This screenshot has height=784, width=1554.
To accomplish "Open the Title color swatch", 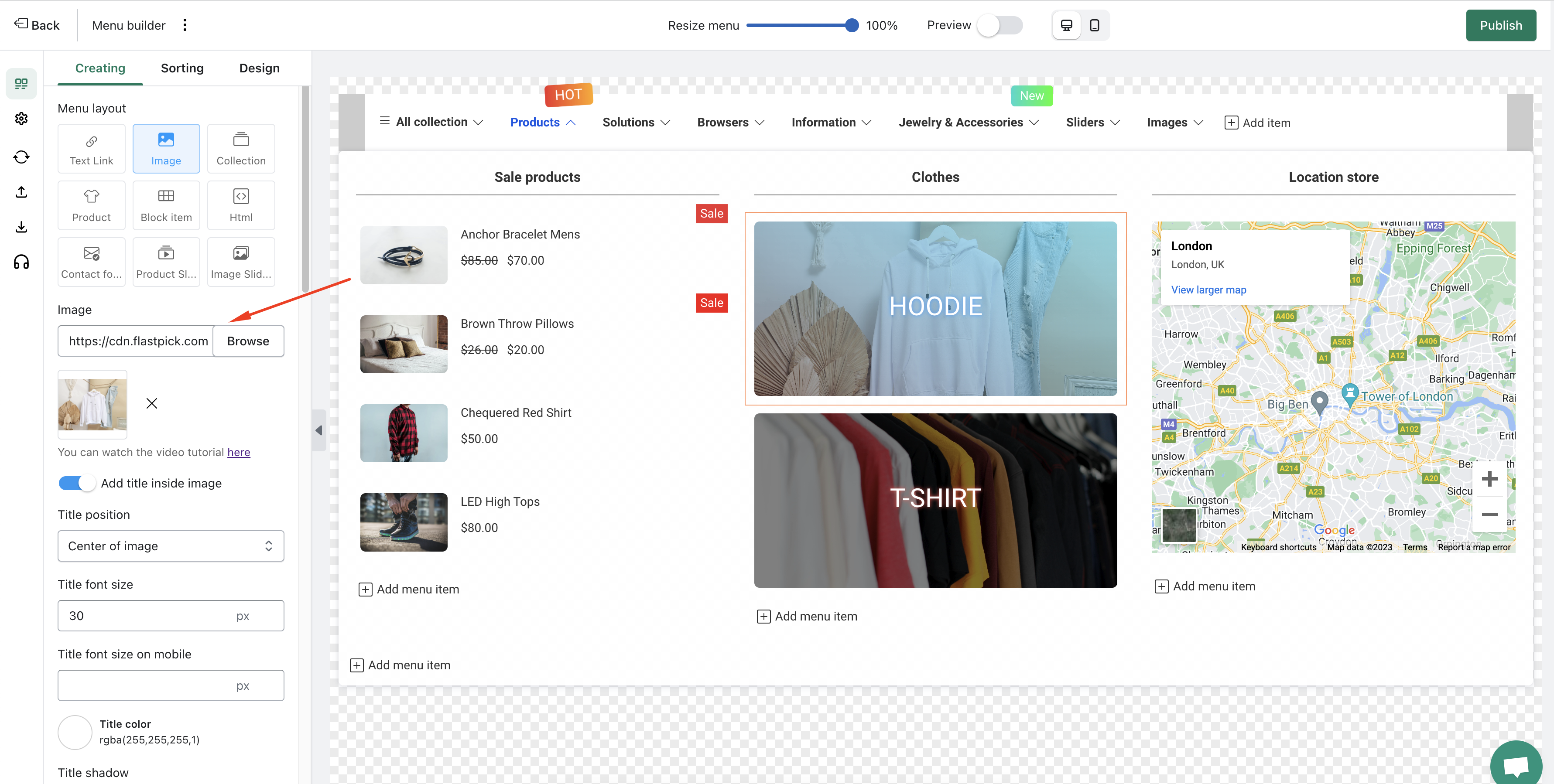I will coord(75,732).
